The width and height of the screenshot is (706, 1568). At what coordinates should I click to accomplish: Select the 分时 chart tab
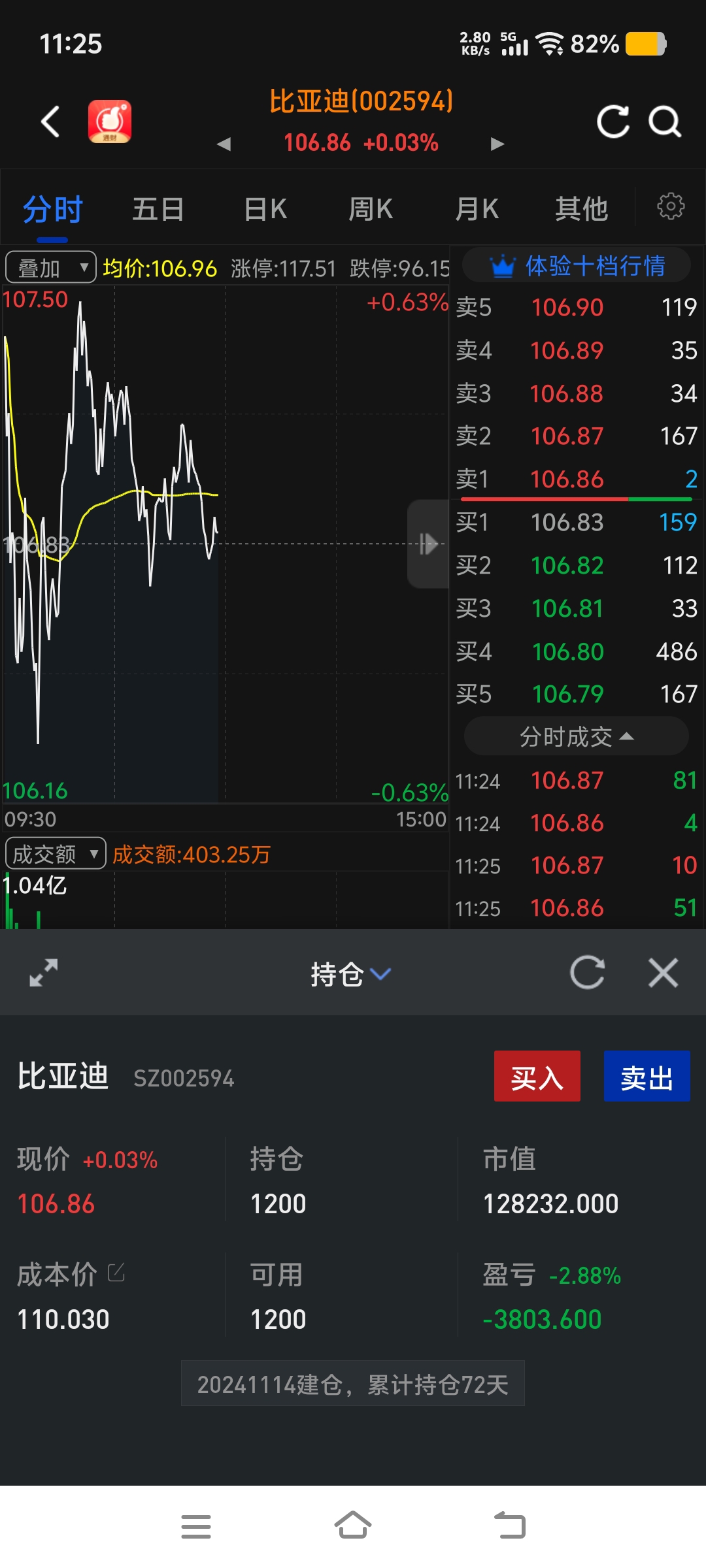pyautogui.click(x=53, y=210)
